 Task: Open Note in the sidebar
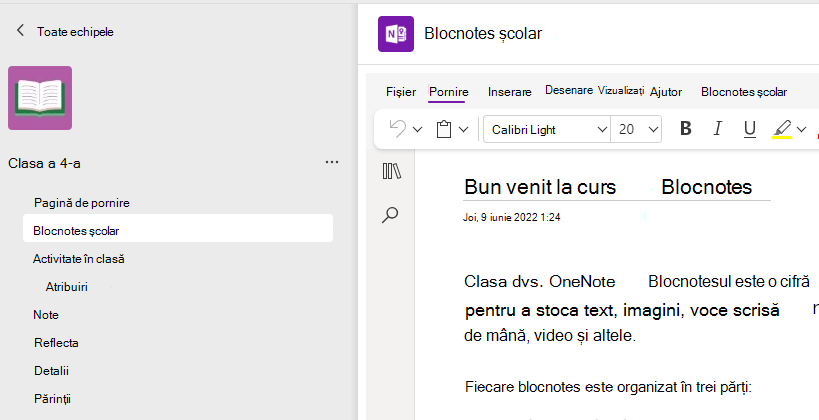click(45, 314)
